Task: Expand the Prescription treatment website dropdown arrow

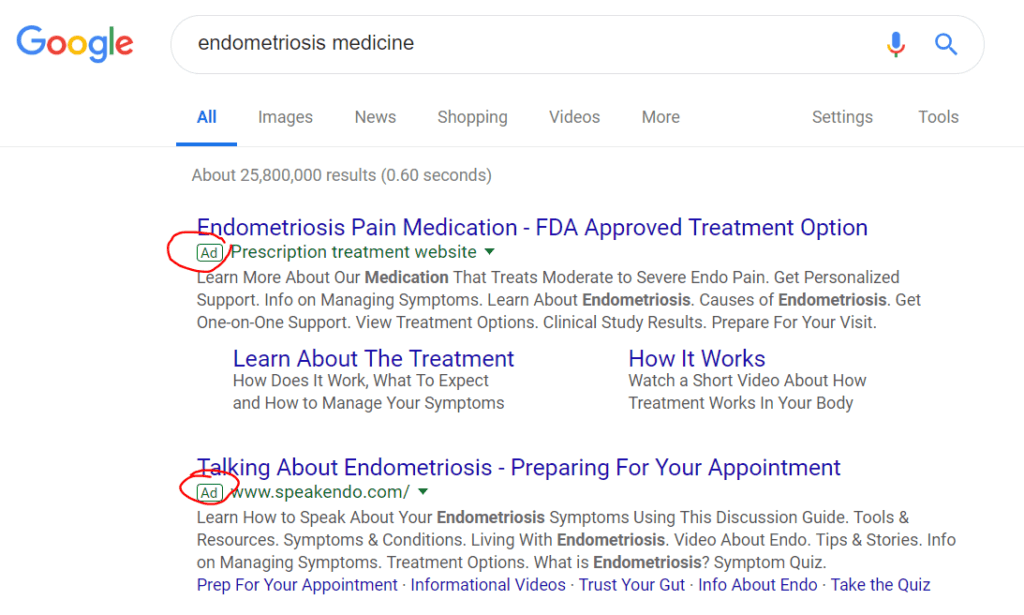Action: click(x=489, y=252)
